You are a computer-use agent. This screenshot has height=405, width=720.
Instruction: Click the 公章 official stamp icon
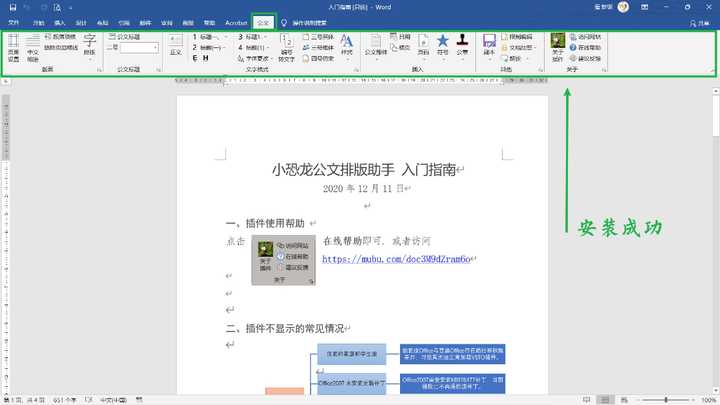462,45
